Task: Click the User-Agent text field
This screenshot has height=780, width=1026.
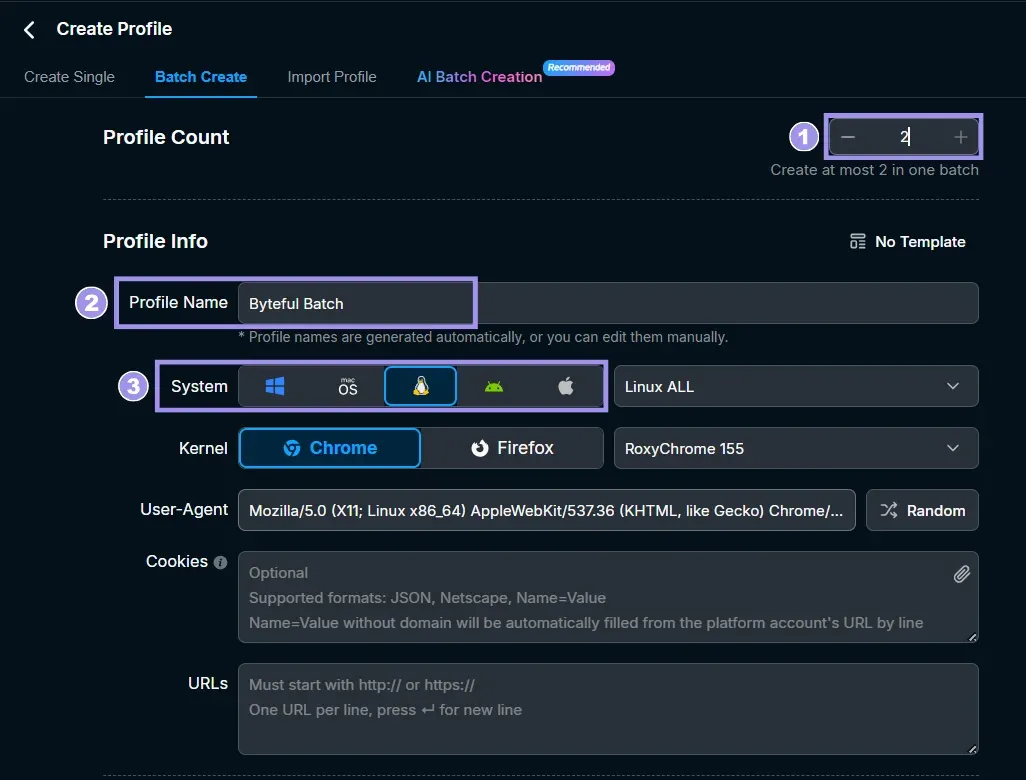Action: [546, 510]
